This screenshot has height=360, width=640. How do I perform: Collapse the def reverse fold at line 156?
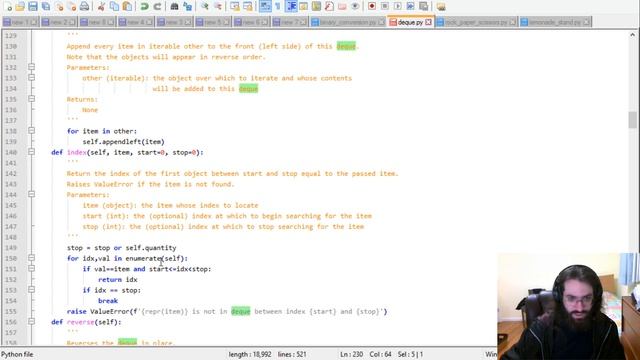[31, 322]
